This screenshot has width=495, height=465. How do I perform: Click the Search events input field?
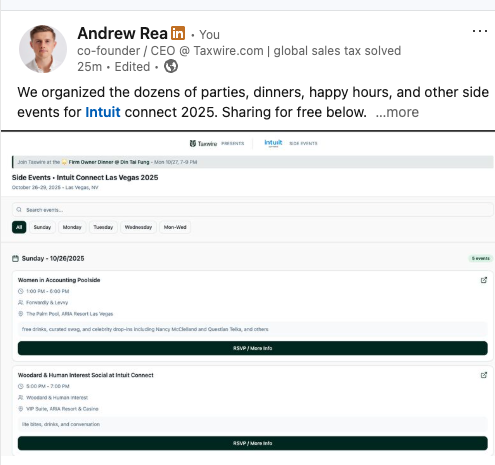[253, 210]
